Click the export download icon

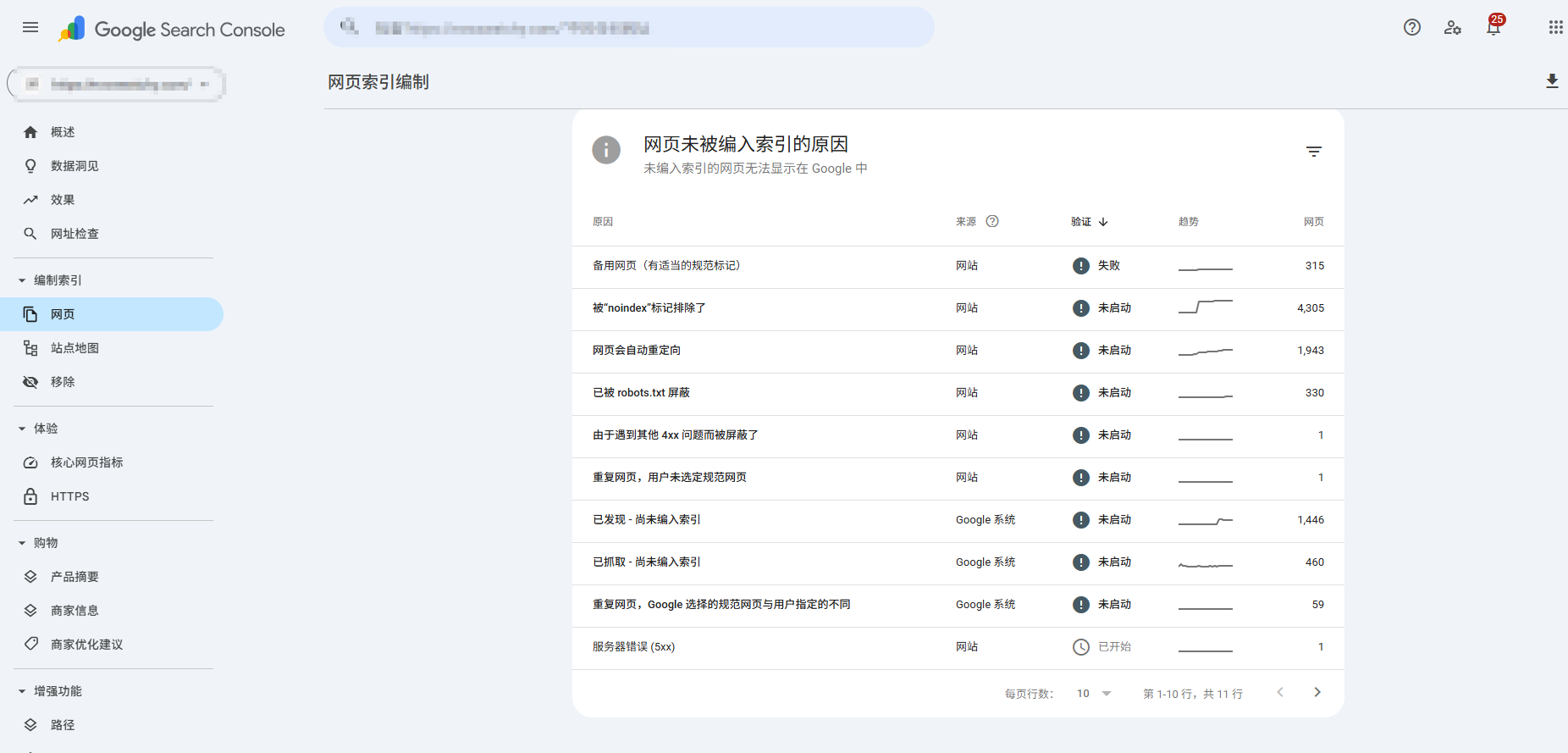[x=1551, y=81]
